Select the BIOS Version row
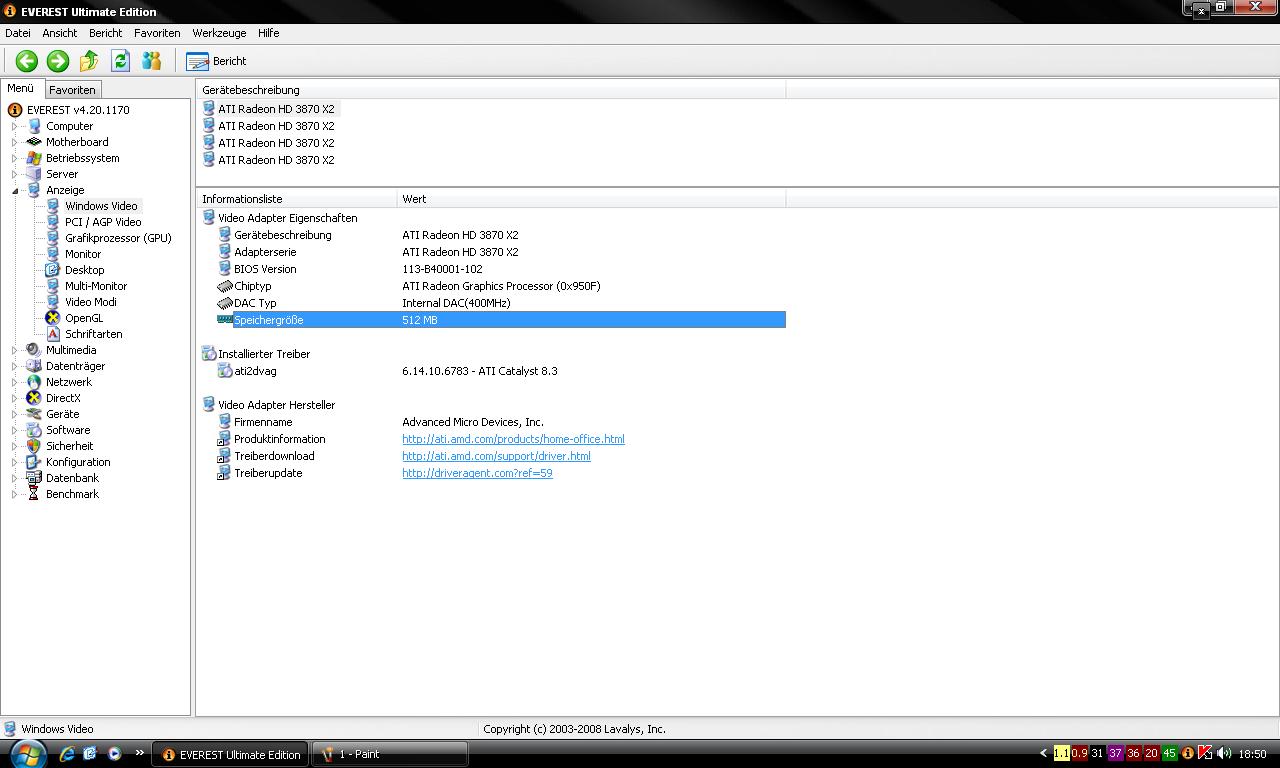This screenshot has width=1280, height=768. (501, 269)
